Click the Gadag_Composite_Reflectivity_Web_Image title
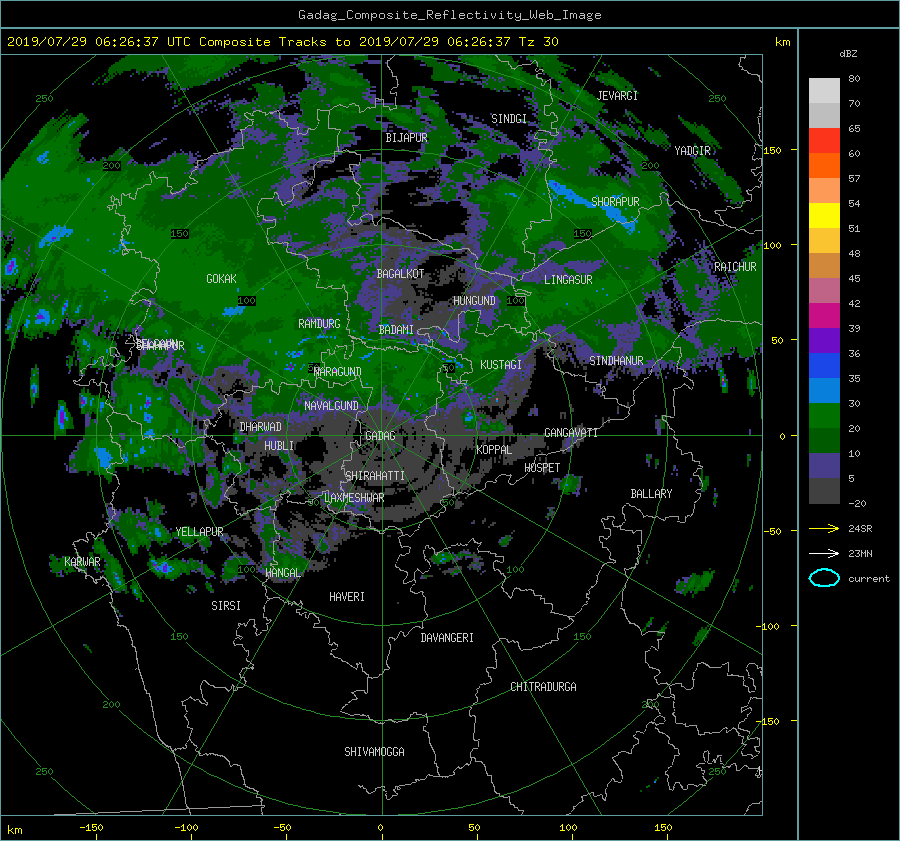This screenshot has height=841, width=900. click(449, 15)
